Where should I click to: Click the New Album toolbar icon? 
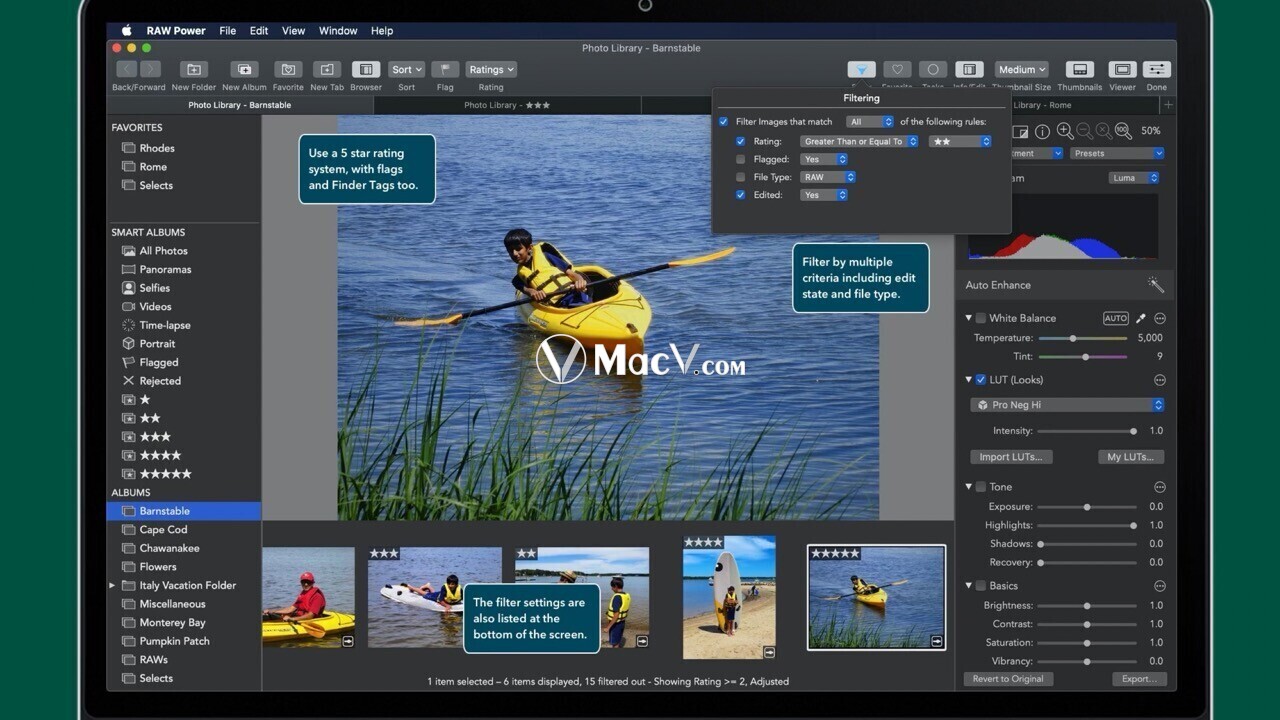pos(244,69)
